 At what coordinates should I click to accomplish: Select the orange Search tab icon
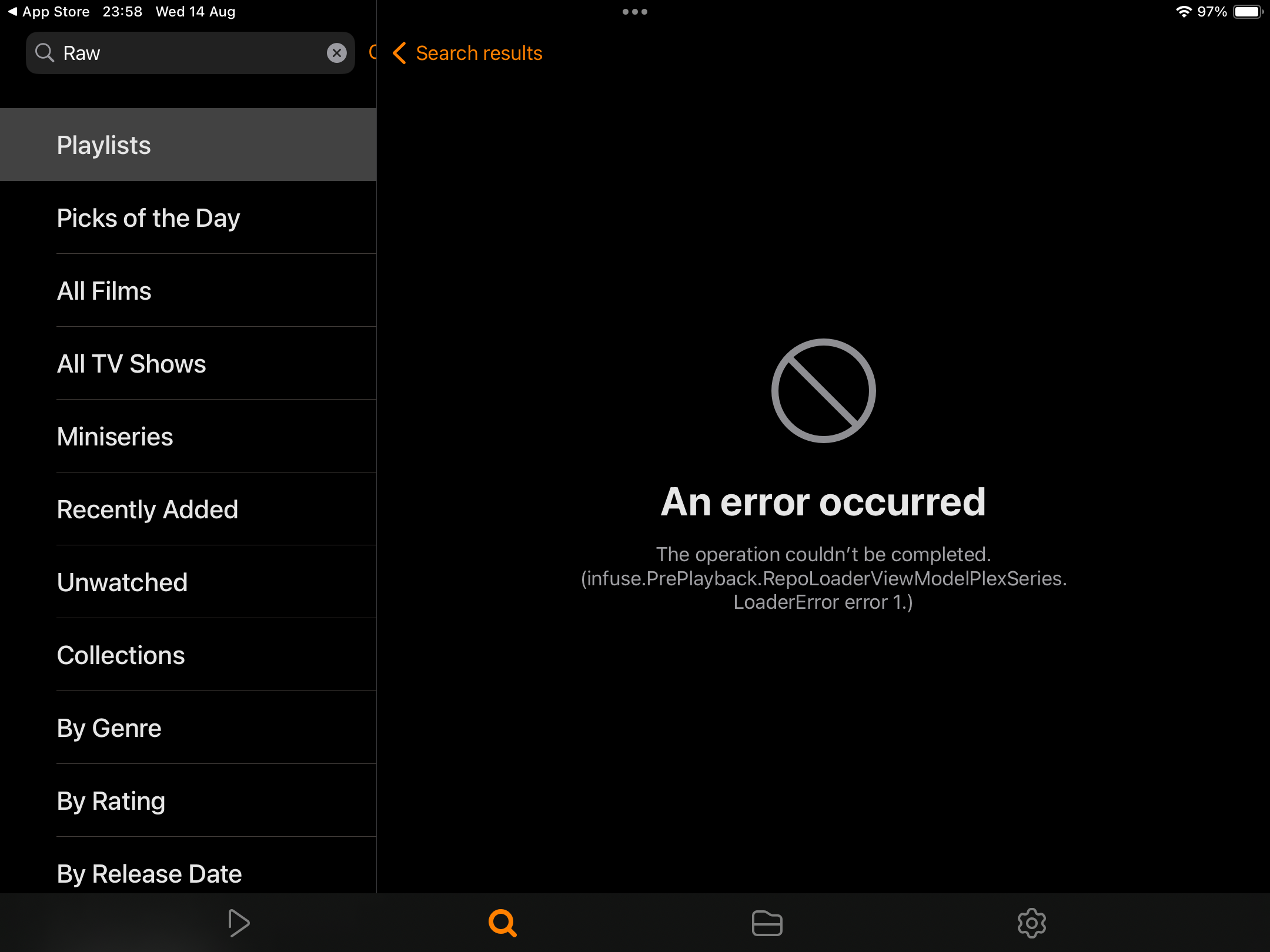[x=503, y=923]
